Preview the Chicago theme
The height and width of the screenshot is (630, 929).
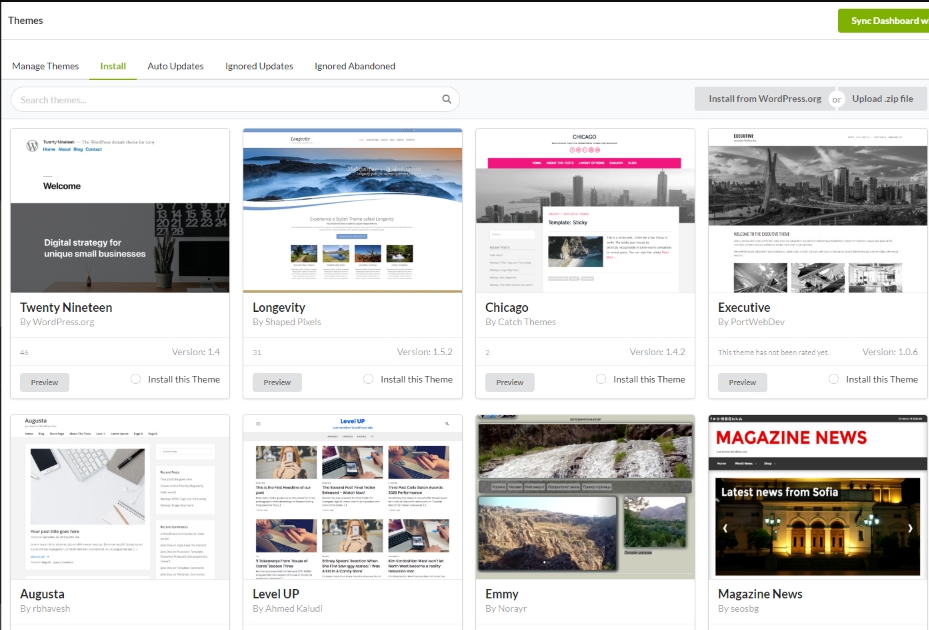click(x=510, y=382)
